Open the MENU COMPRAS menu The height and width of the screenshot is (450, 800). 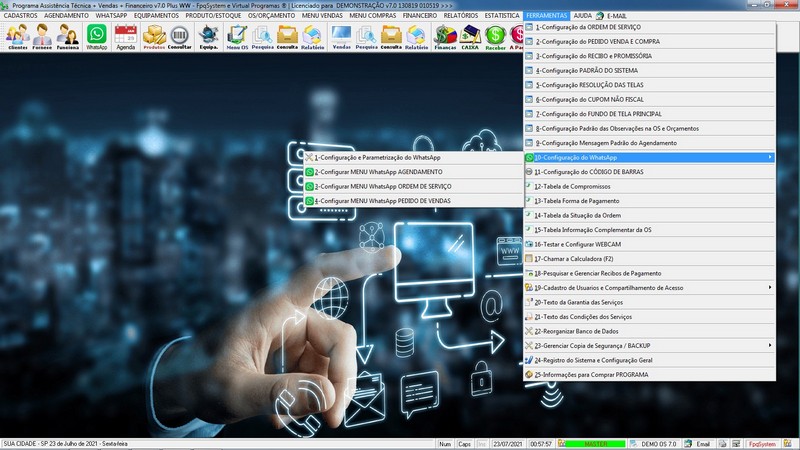pyautogui.click(x=372, y=16)
